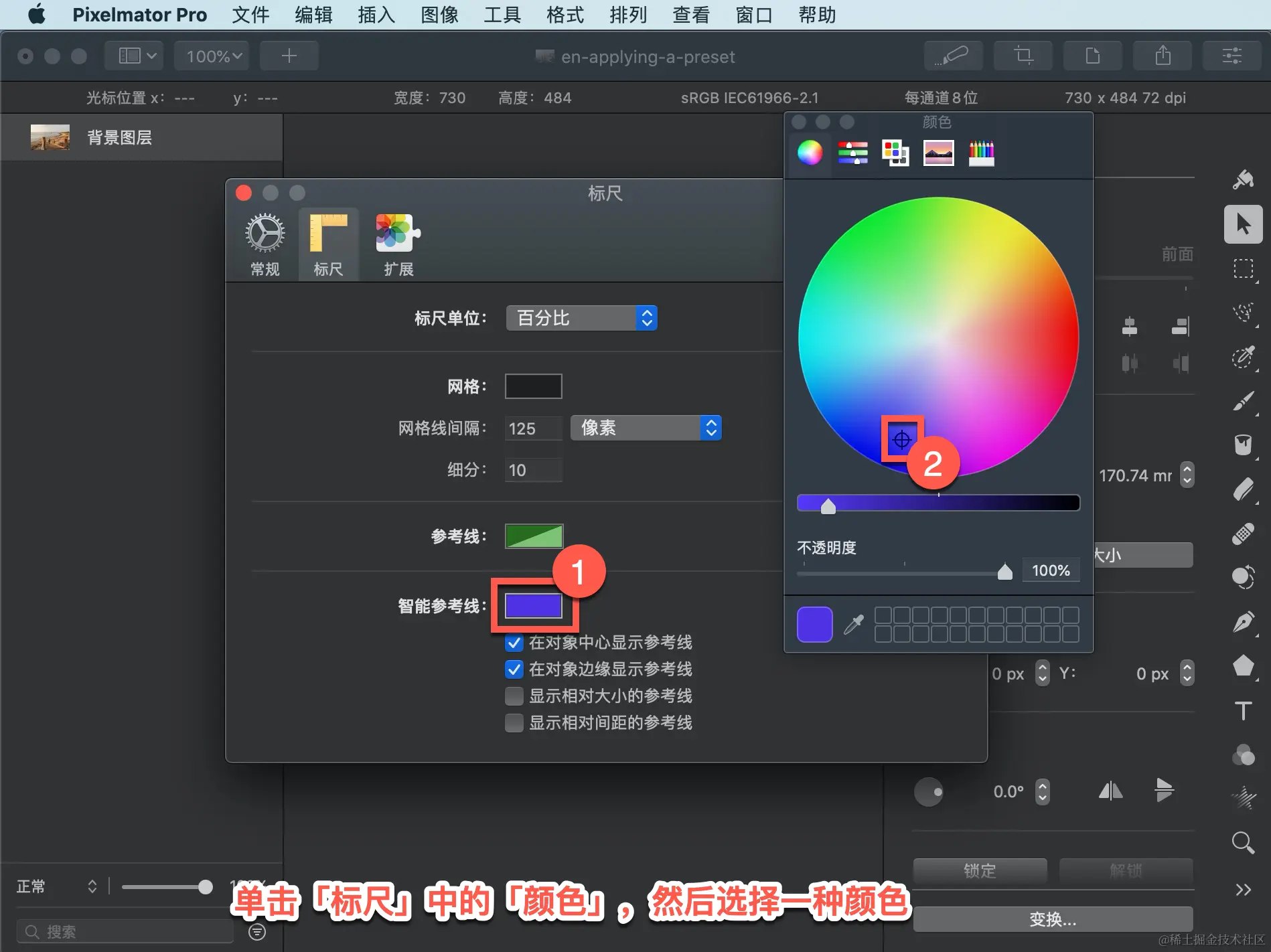
Task: Open the 图像 menu
Action: coord(439,15)
